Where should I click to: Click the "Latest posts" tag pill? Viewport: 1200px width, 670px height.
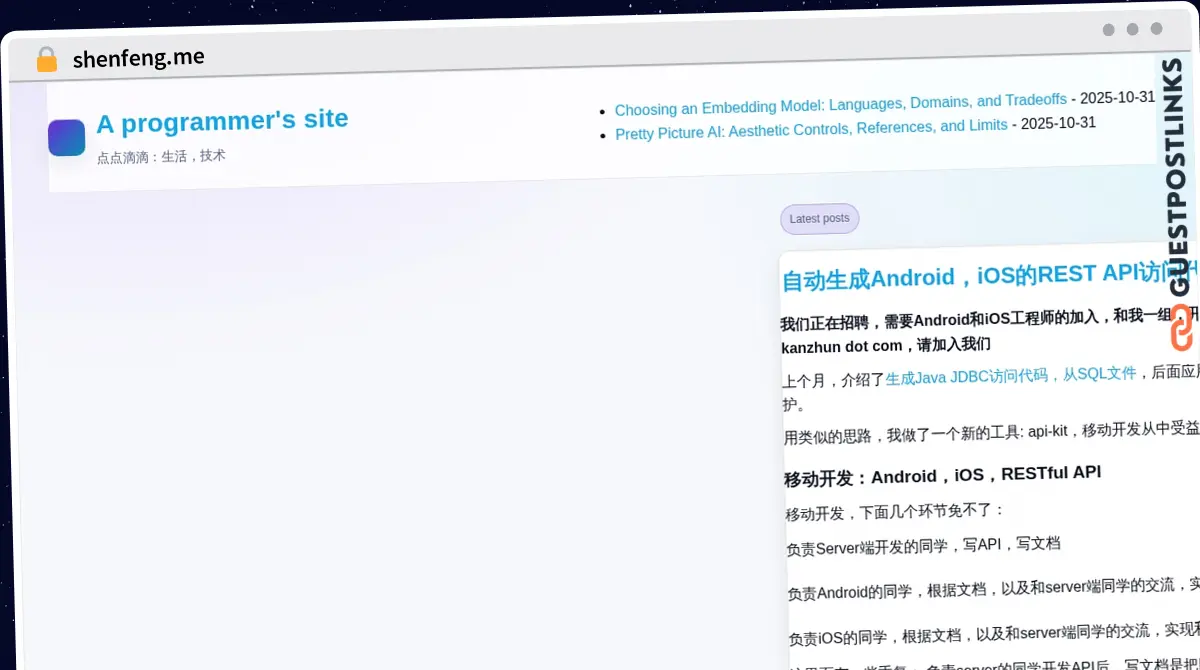coord(819,218)
